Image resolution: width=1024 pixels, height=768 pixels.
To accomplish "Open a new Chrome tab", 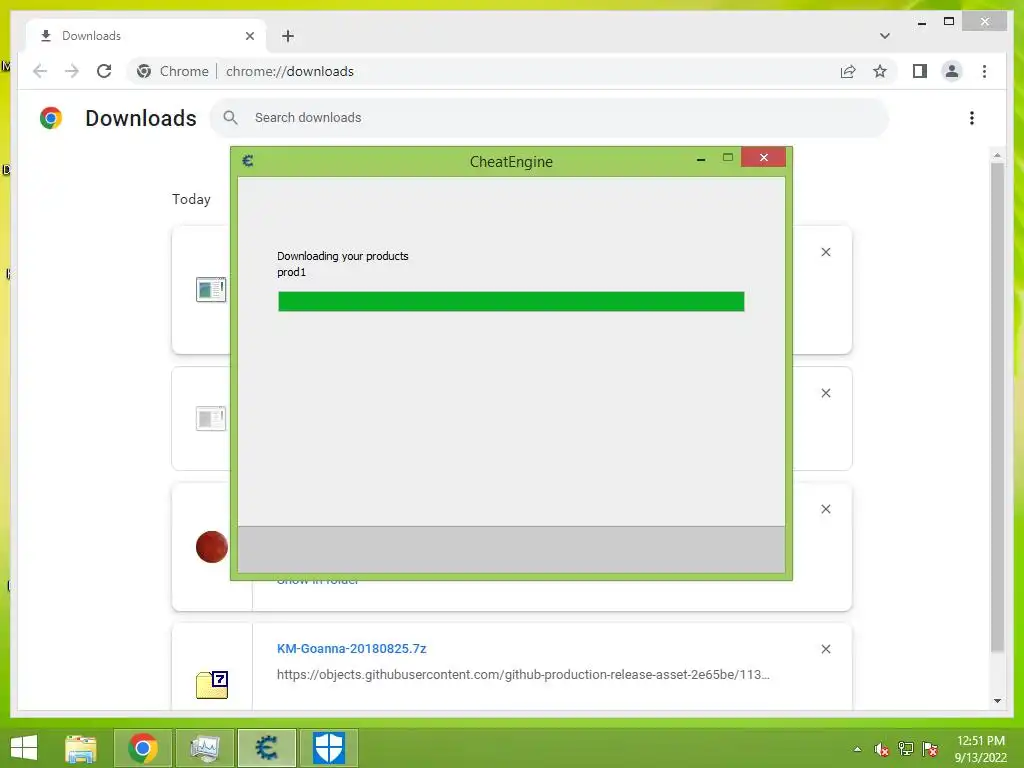I will point(288,36).
